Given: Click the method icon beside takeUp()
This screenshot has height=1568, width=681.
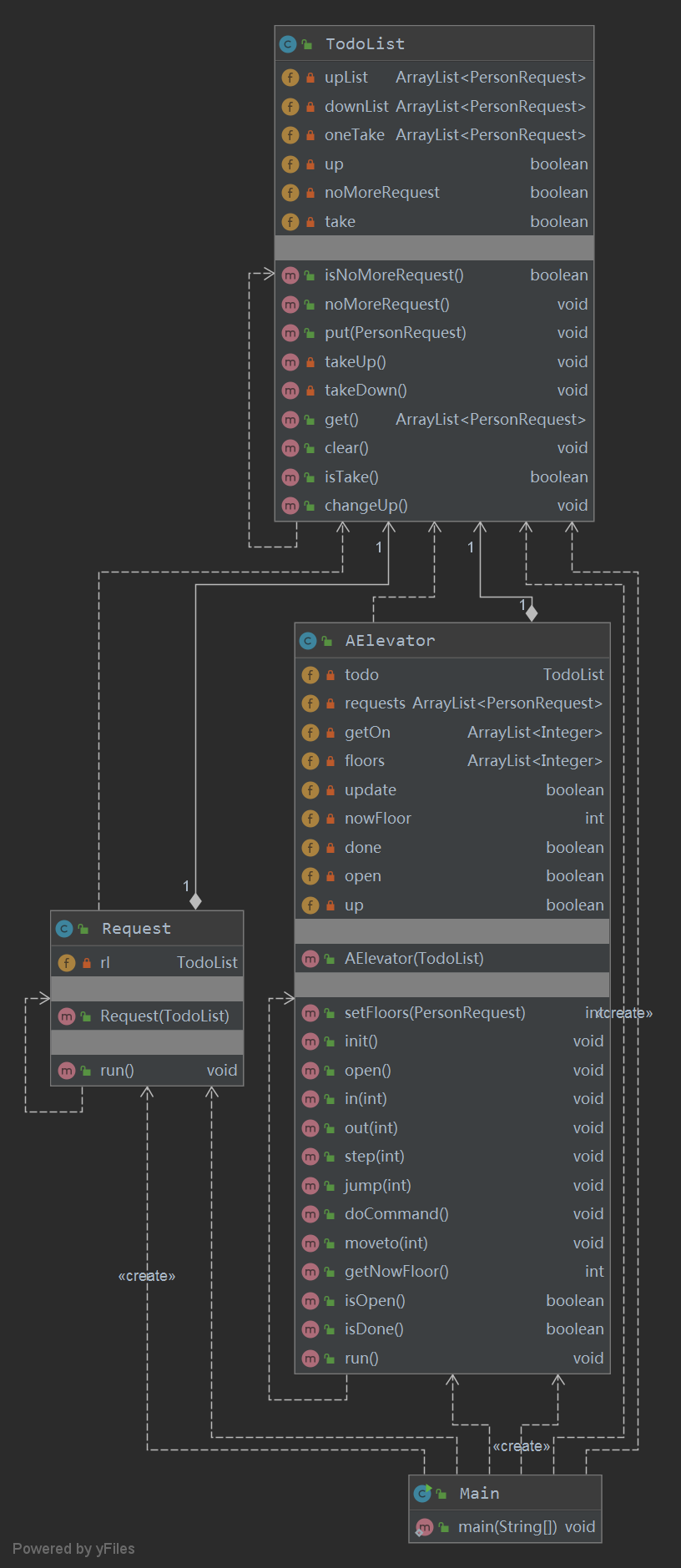Looking at the screenshot, I should click(290, 362).
